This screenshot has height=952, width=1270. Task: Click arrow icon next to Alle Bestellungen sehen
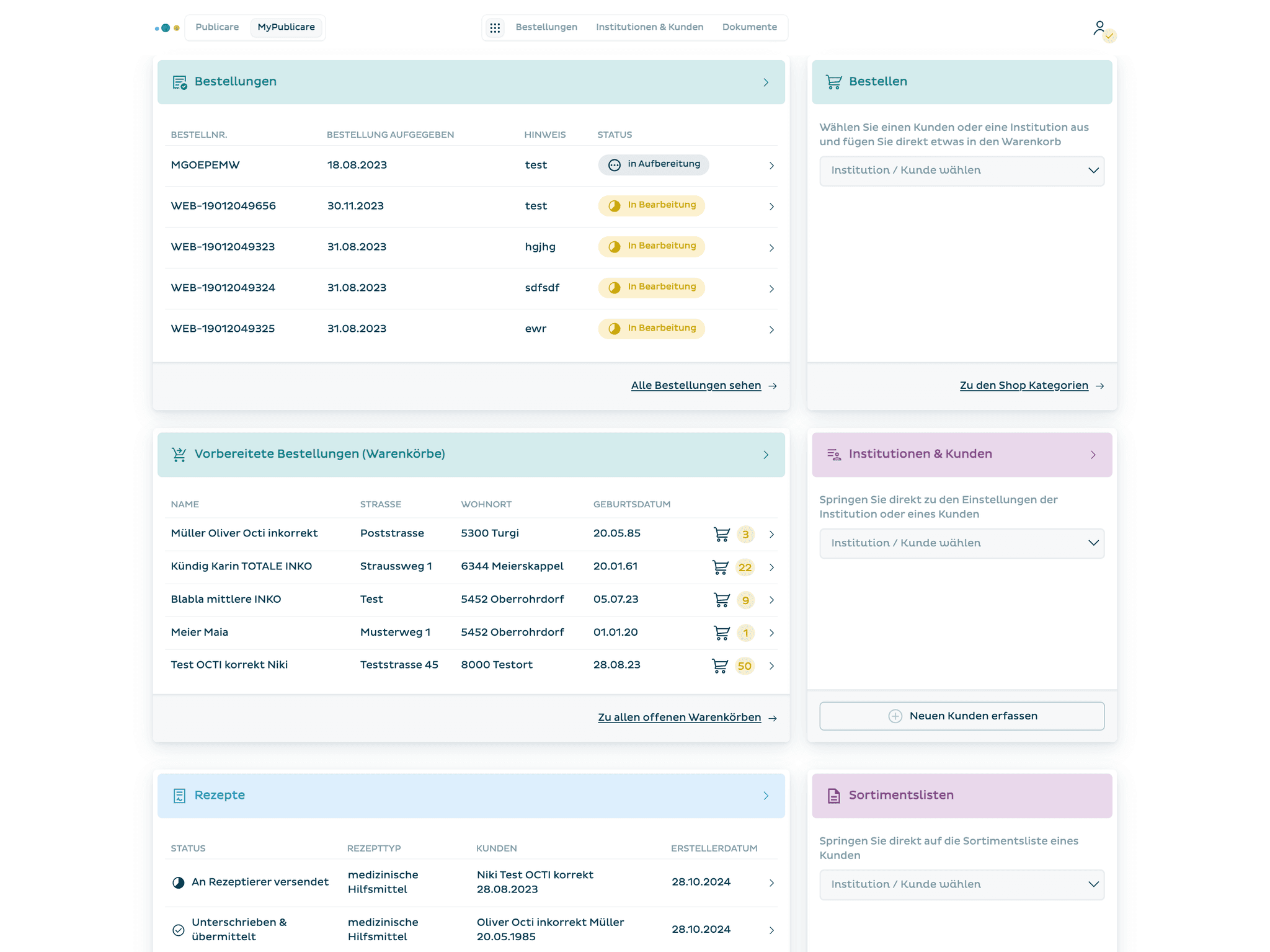click(773, 386)
